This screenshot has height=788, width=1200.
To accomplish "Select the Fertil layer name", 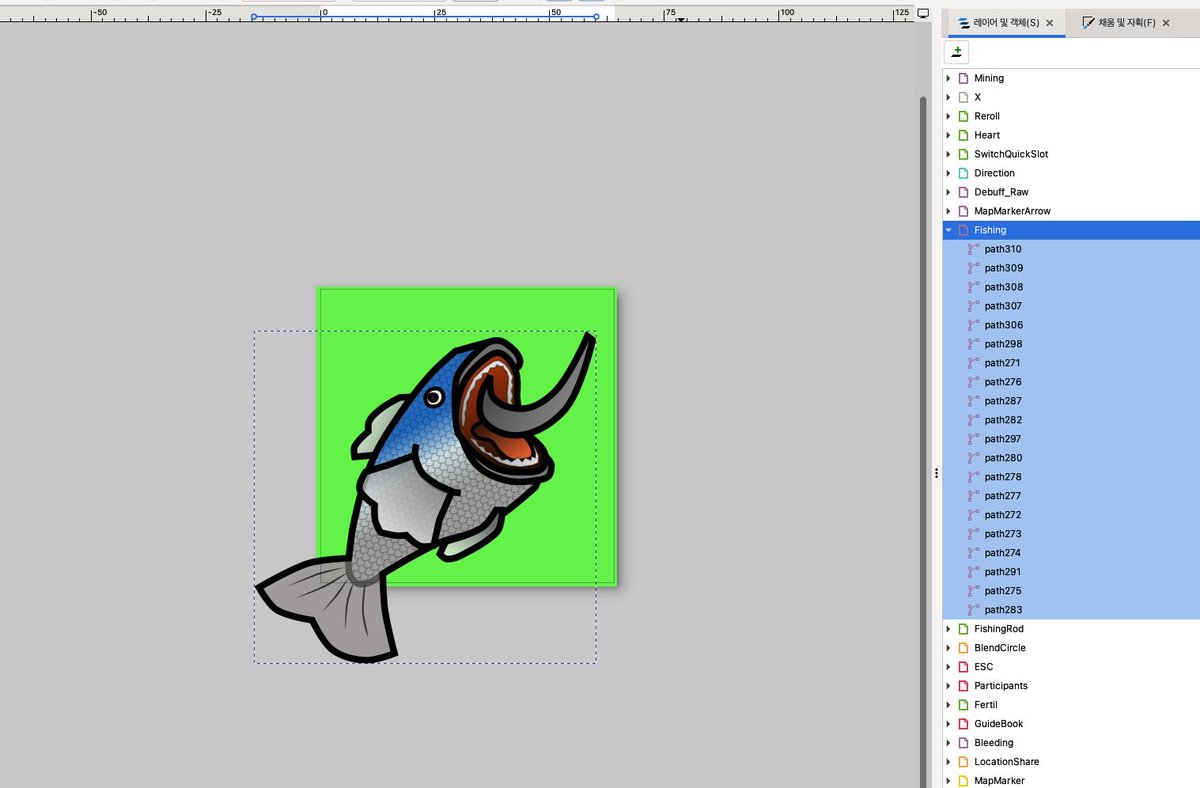I will tap(986, 705).
